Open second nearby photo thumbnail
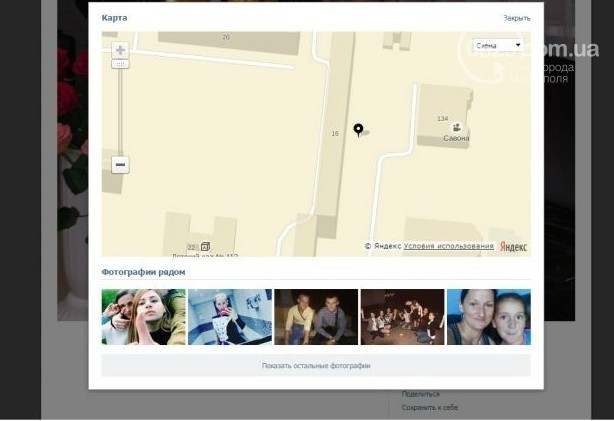The width and height of the screenshot is (614, 421). 229,317
